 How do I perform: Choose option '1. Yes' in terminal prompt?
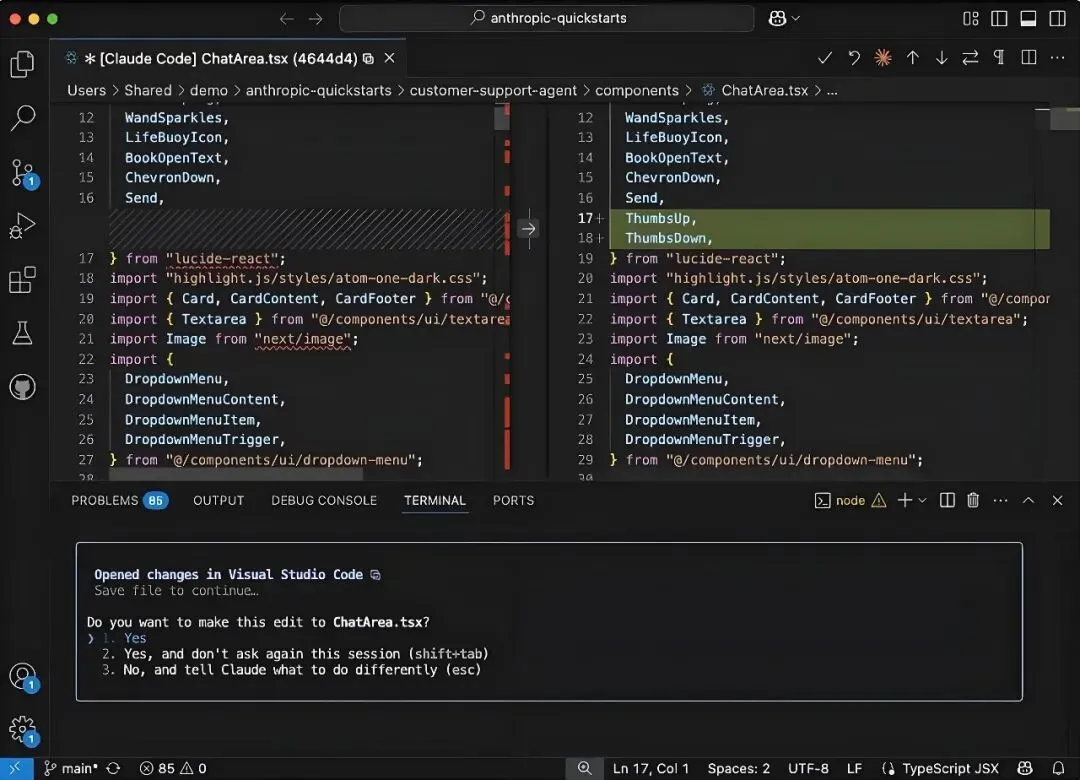(x=124, y=638)
